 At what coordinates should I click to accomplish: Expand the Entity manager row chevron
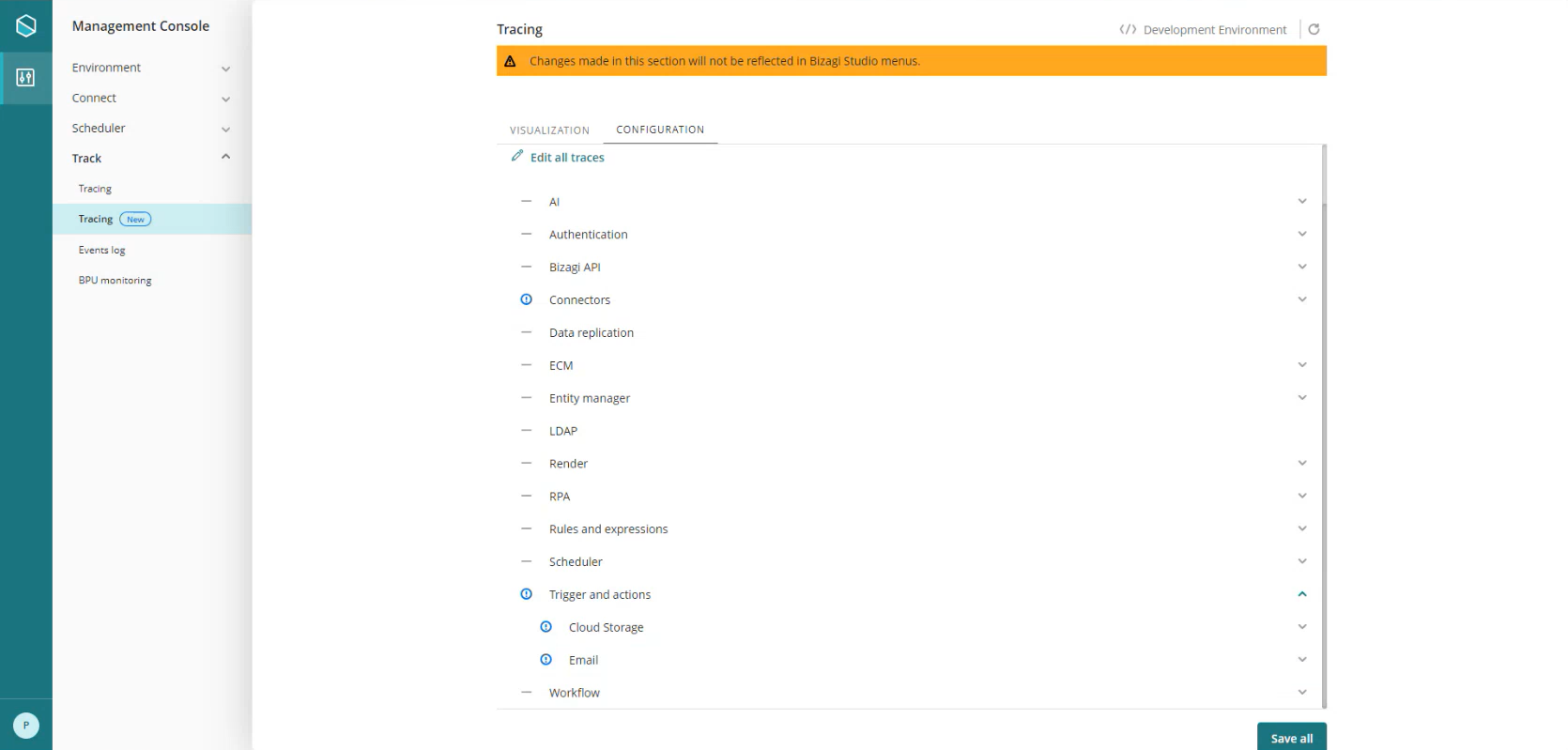1302,397
